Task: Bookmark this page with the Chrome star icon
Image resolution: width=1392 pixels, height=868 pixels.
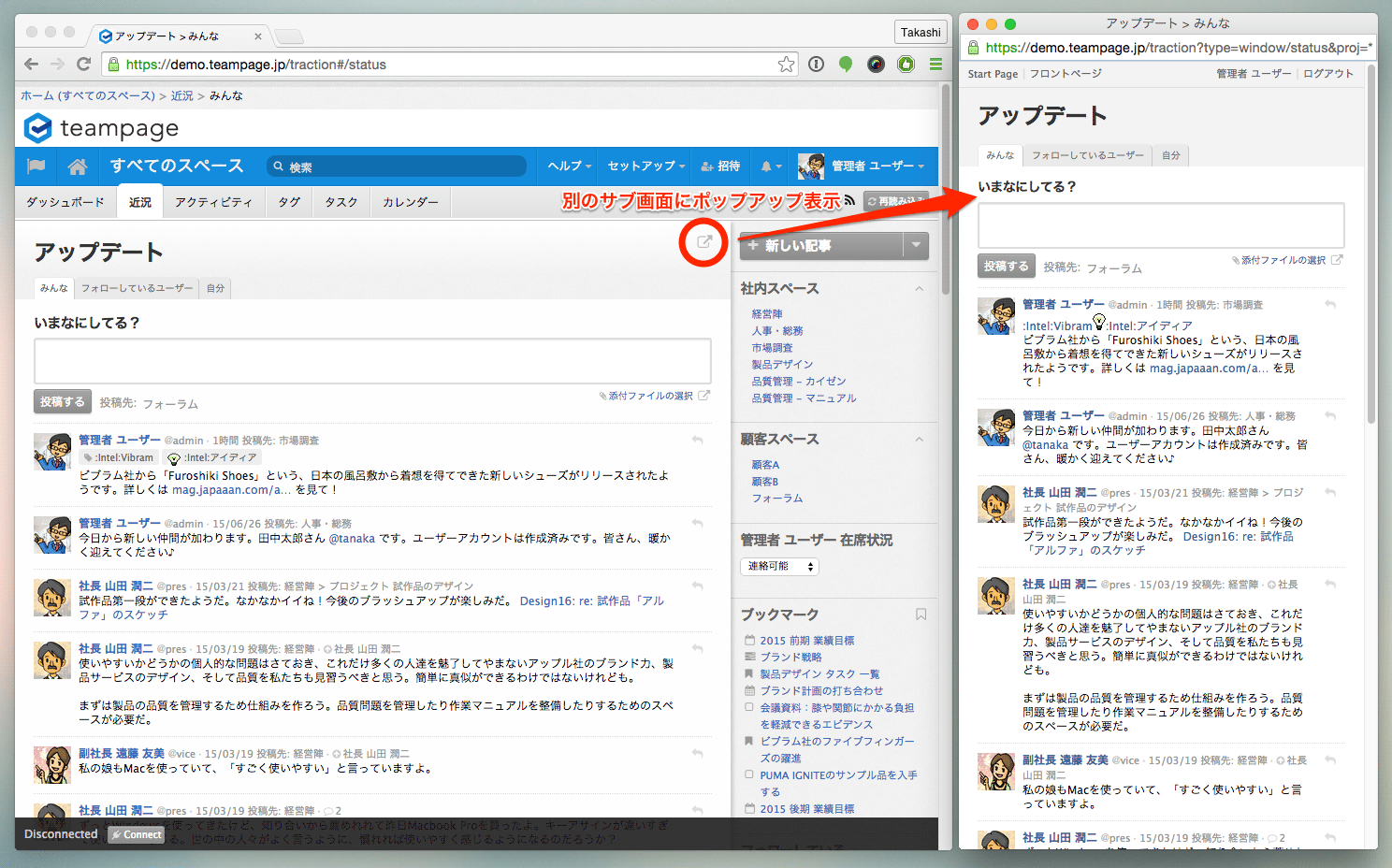Action: [786, 65]
